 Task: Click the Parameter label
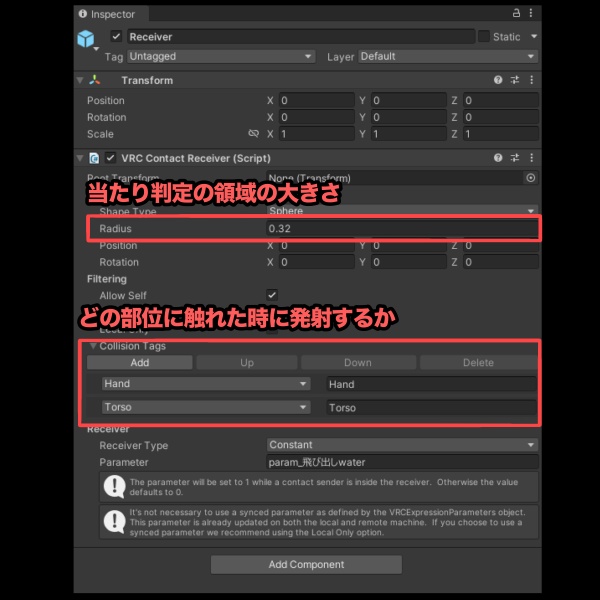point(124,462)
